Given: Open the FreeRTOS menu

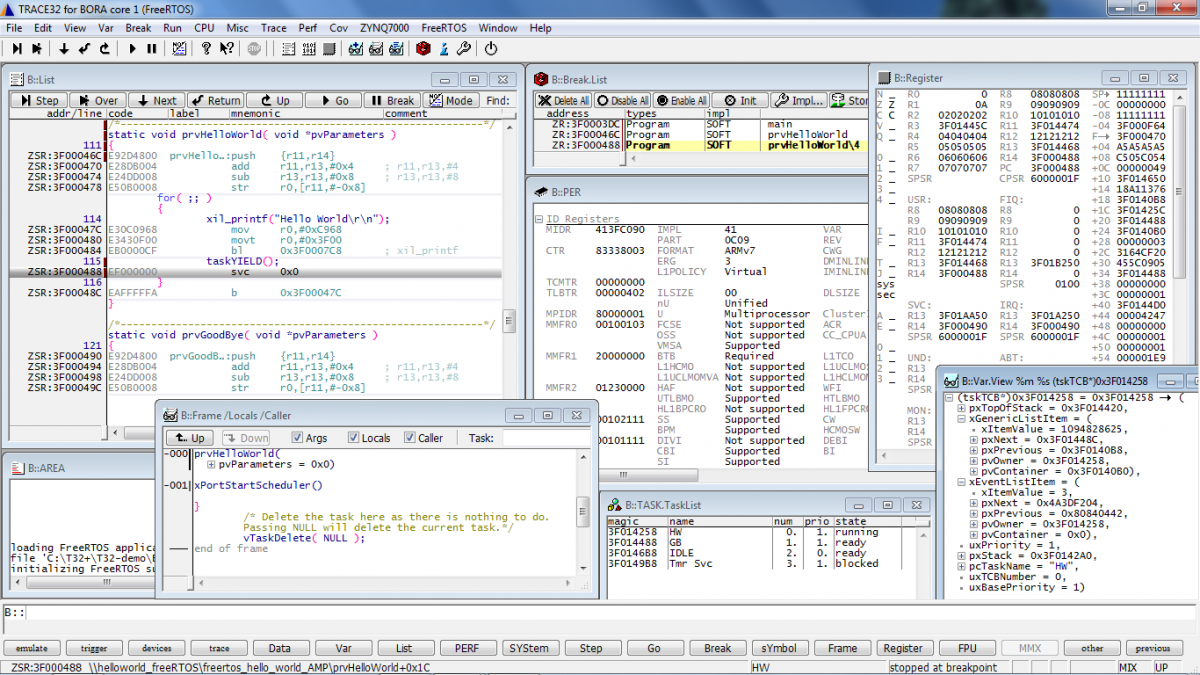Looking at the screenshot, I should [446, 28].
